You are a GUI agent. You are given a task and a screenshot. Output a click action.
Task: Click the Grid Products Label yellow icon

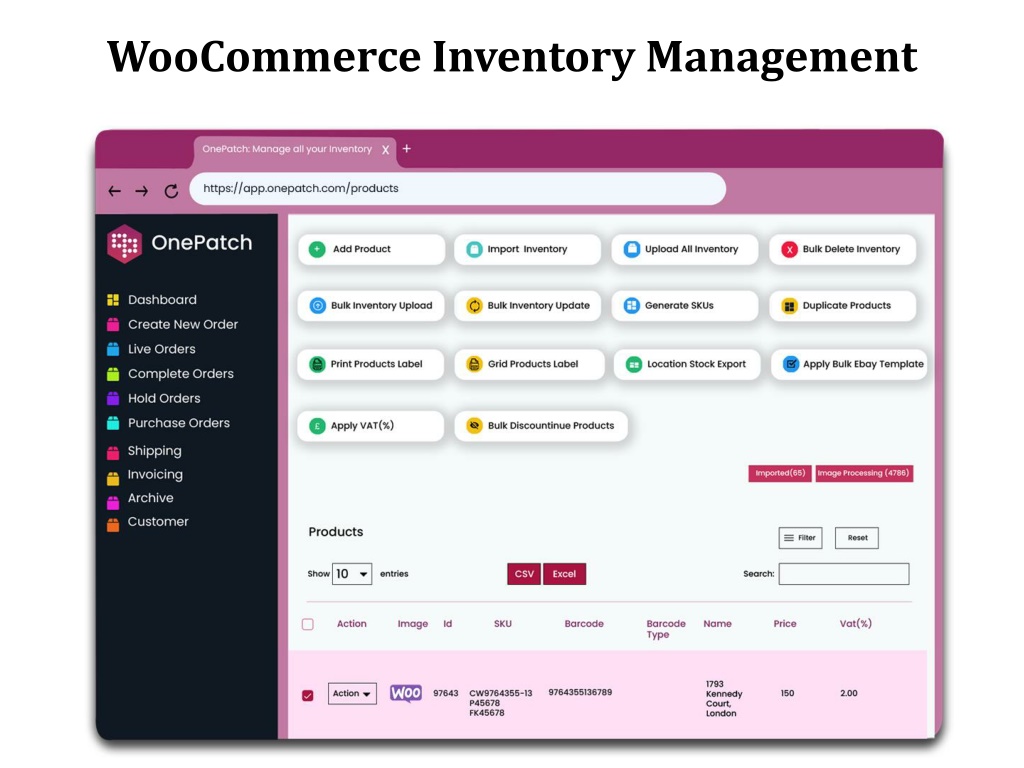pyautogui.click(x=474, y=364)
